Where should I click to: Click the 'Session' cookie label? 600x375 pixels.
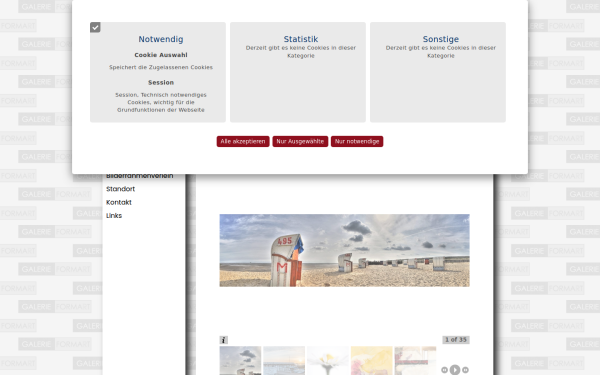pyautogui.click(x=161, y=83)
